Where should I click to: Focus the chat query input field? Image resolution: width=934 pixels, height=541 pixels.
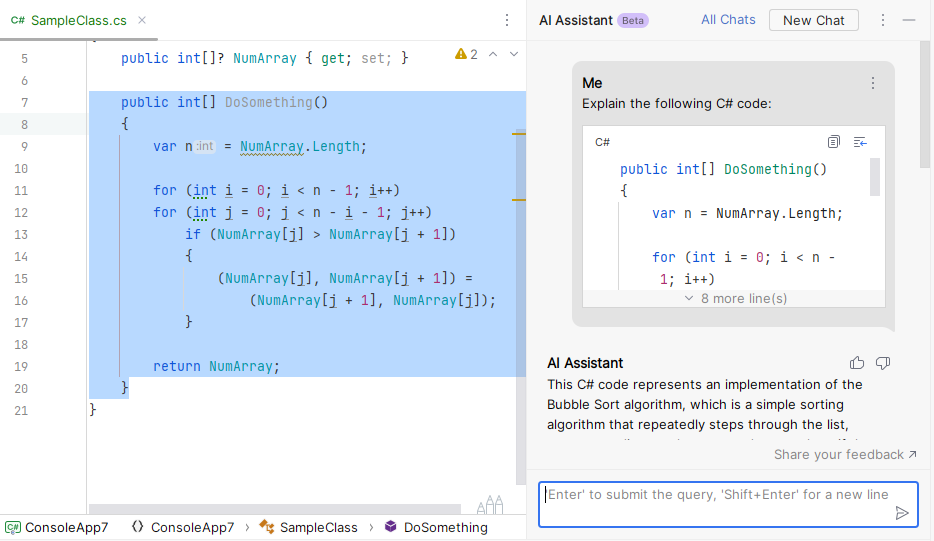(x=728, y=505)
